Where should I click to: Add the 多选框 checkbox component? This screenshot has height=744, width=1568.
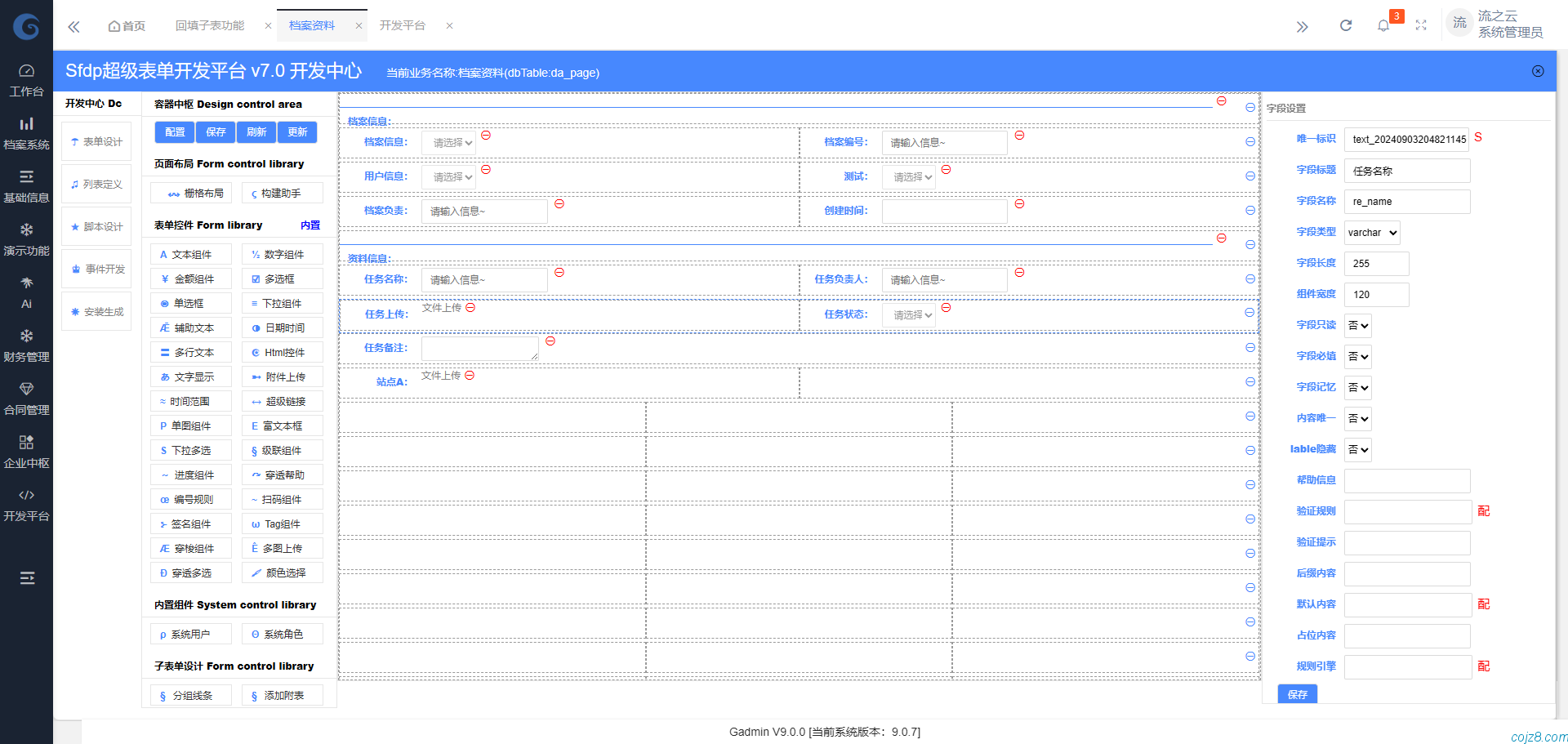[x=282, y=279]
